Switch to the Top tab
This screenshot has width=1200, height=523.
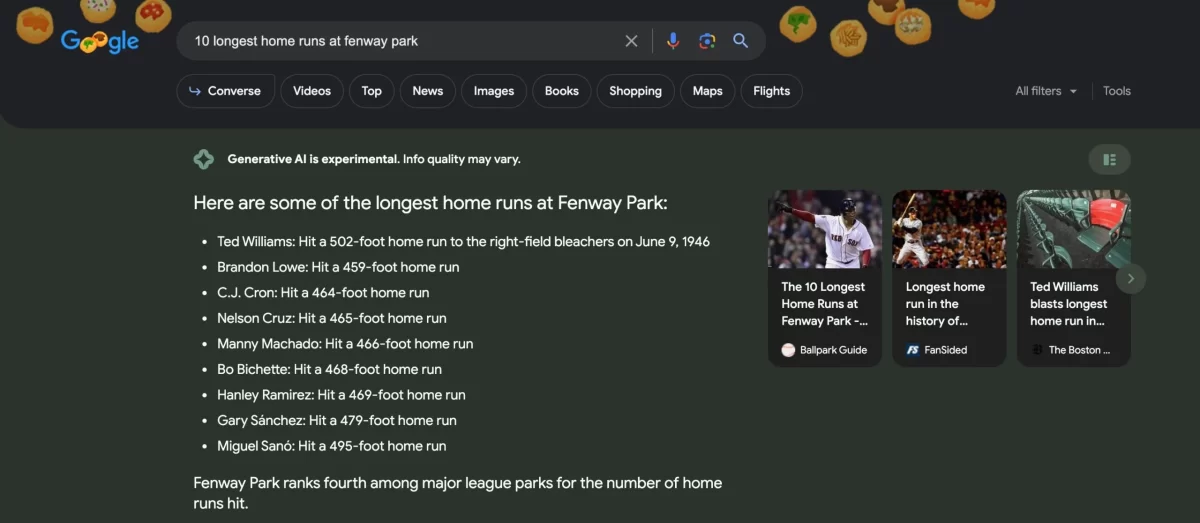(x=372, y=91)
